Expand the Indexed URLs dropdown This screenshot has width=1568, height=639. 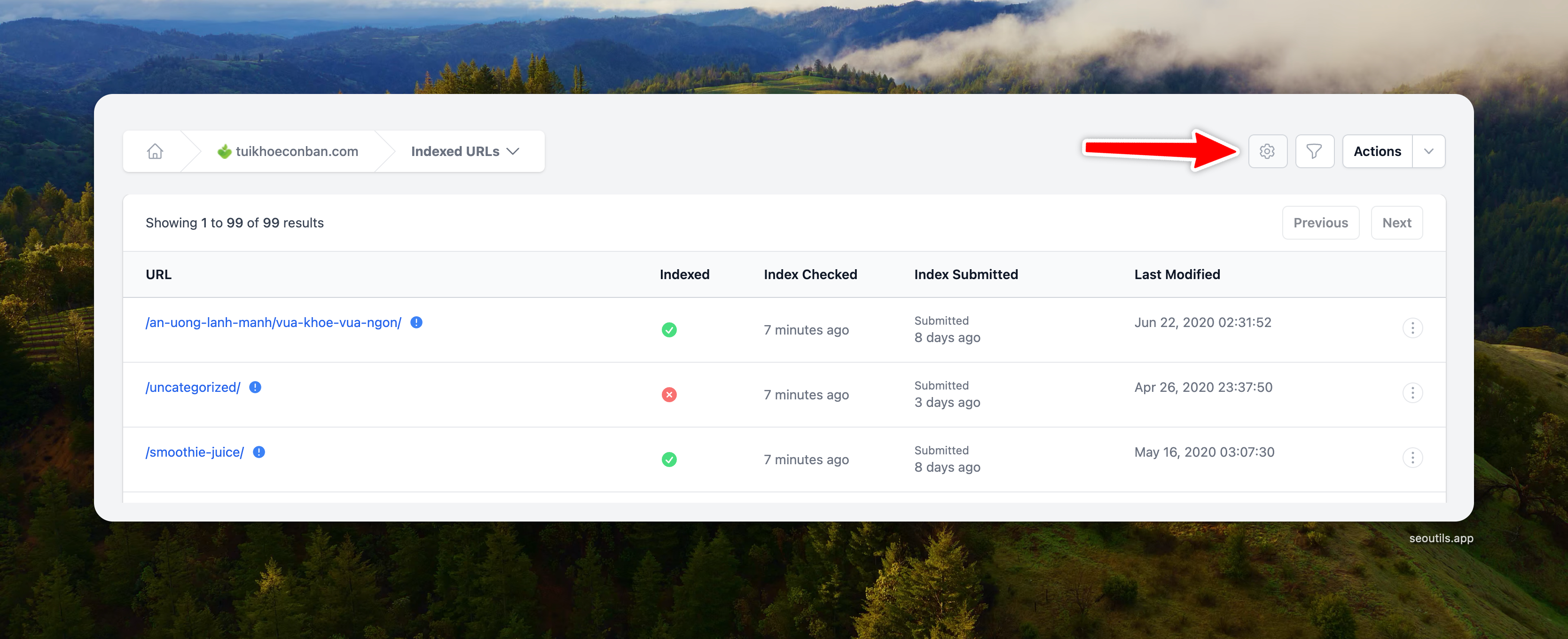coord(465,152)
